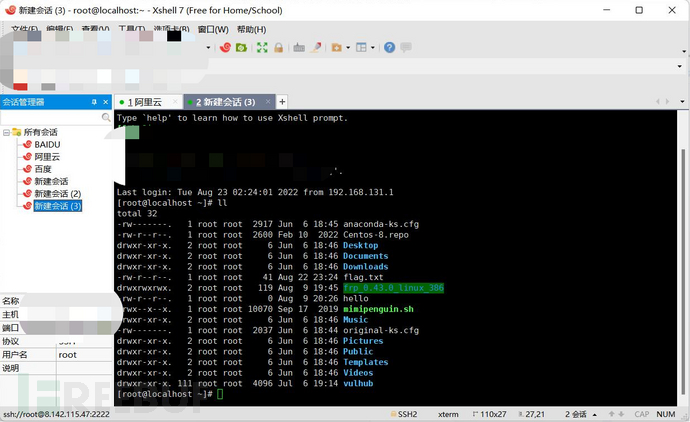Click the 说明 property label

pos(11,368)
